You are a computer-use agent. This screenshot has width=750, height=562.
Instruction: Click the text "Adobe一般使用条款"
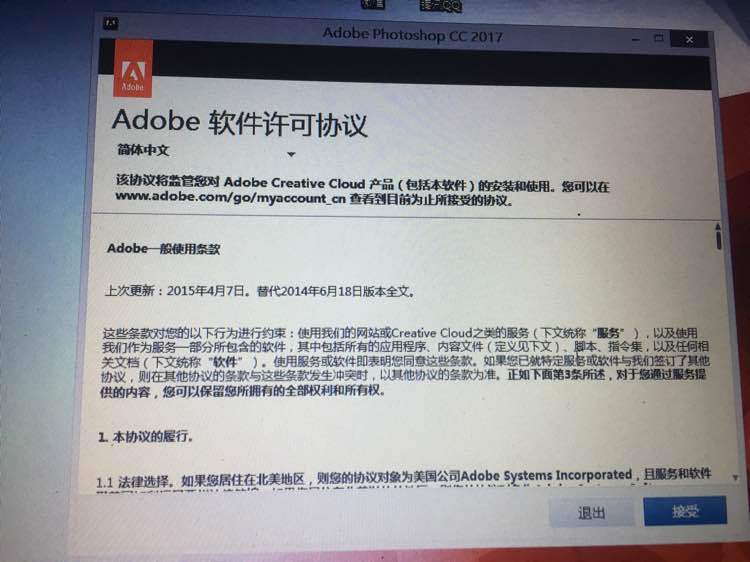pyautogui.click(x=163, y=249)
